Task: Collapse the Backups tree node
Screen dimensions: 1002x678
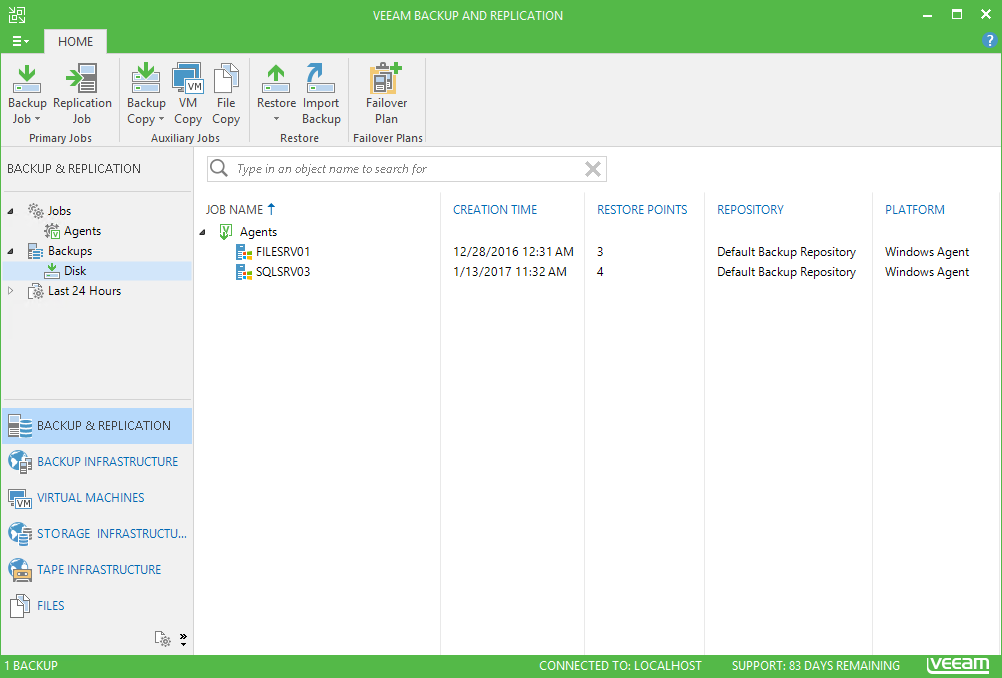Action: point(10,251)
